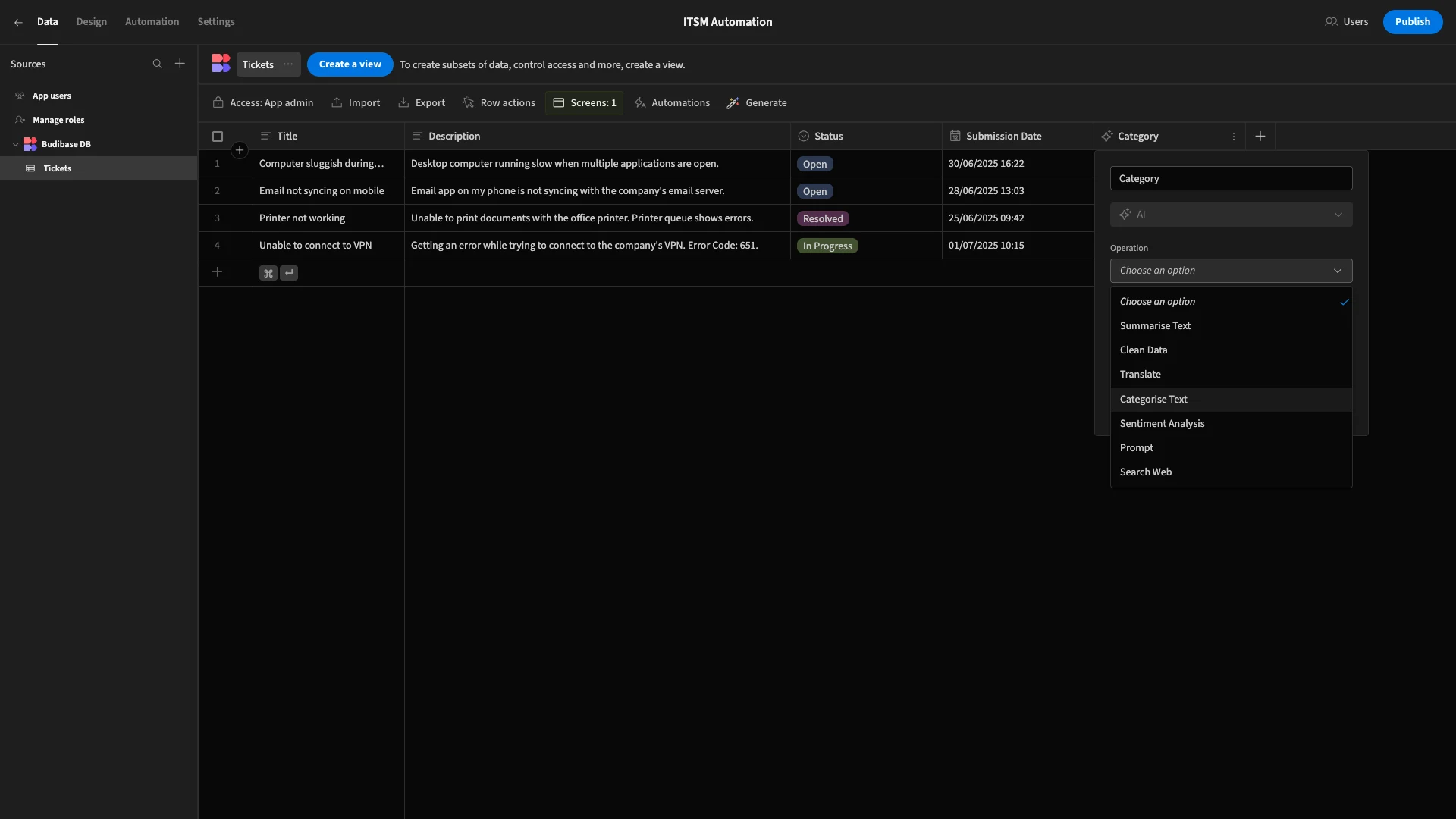Image resolution: width=1456 pixels, height=819 pixels.
Task: Click Import in the toolbar
Action: point(356,103)
